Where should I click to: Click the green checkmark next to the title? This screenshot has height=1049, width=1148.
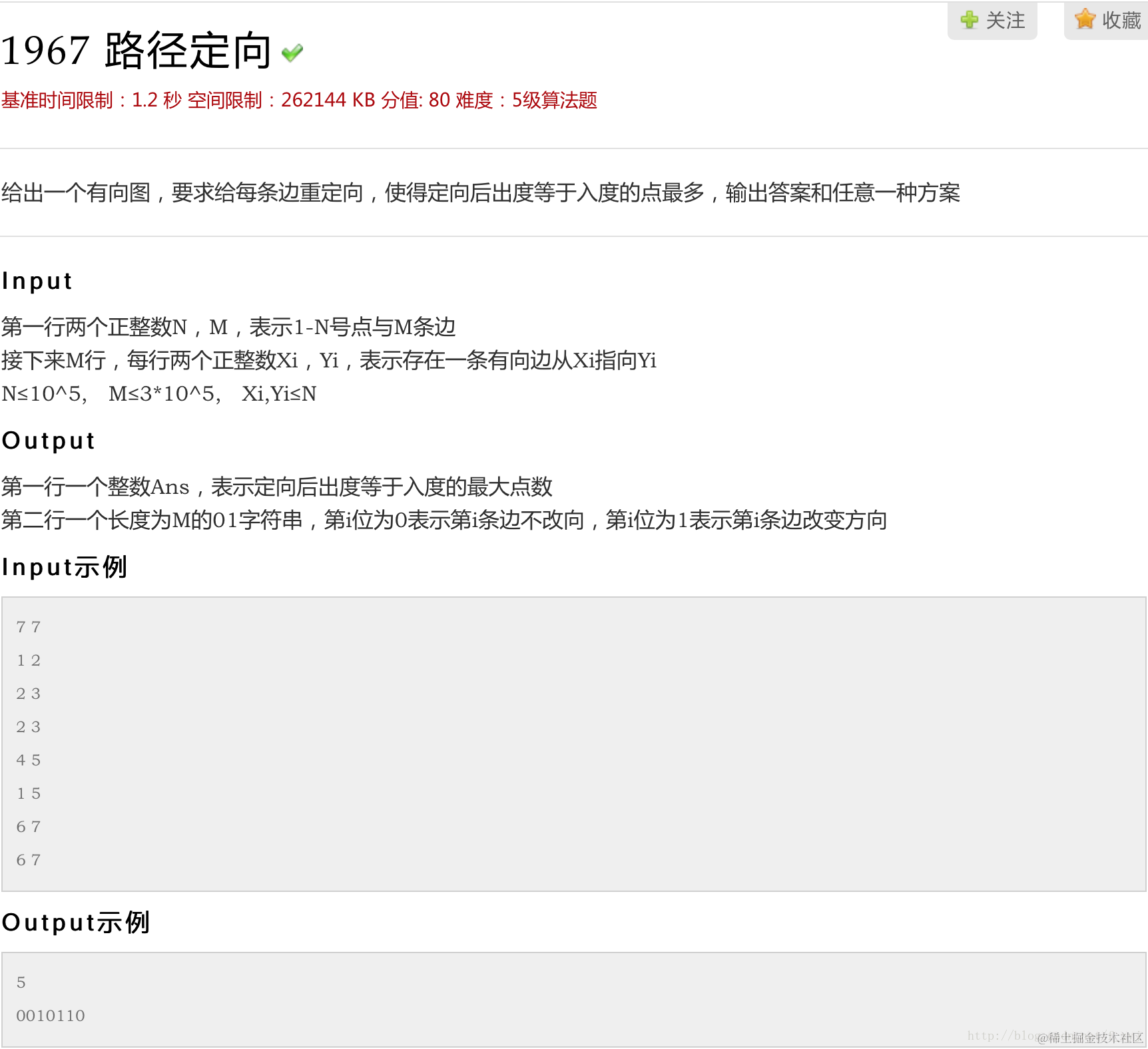click(292, 53)
